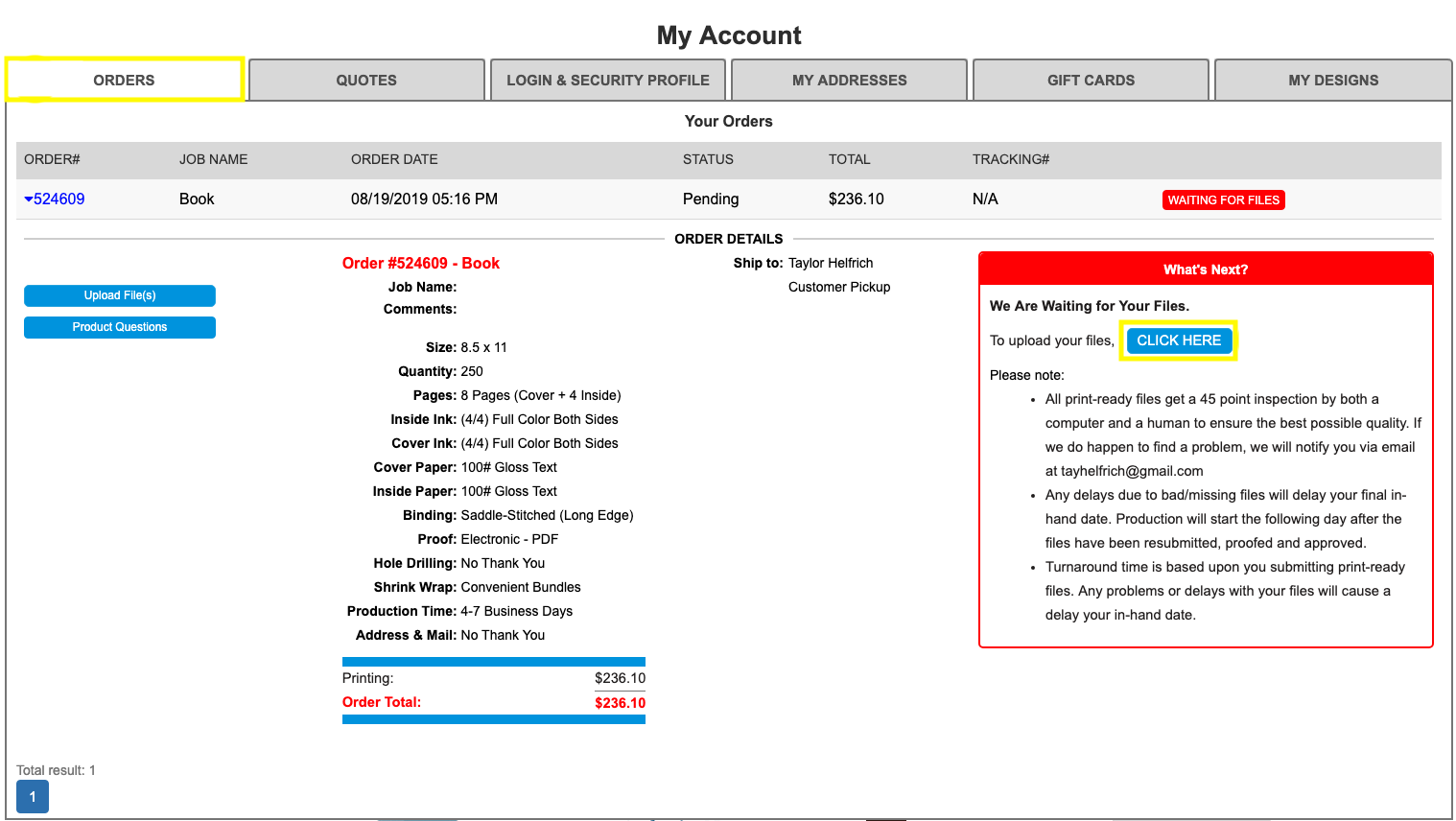Sort by the ORDER DATE column header
Screen dimensions: 1456x821
coord(394,159)
